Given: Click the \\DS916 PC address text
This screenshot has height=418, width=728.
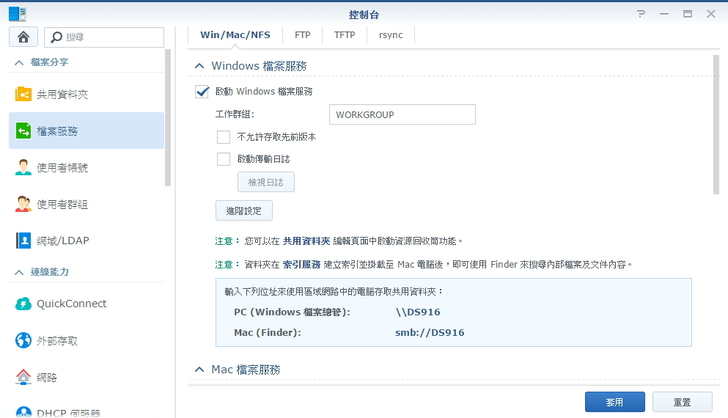Looking at the screenshot, I should tap(418, 312).
